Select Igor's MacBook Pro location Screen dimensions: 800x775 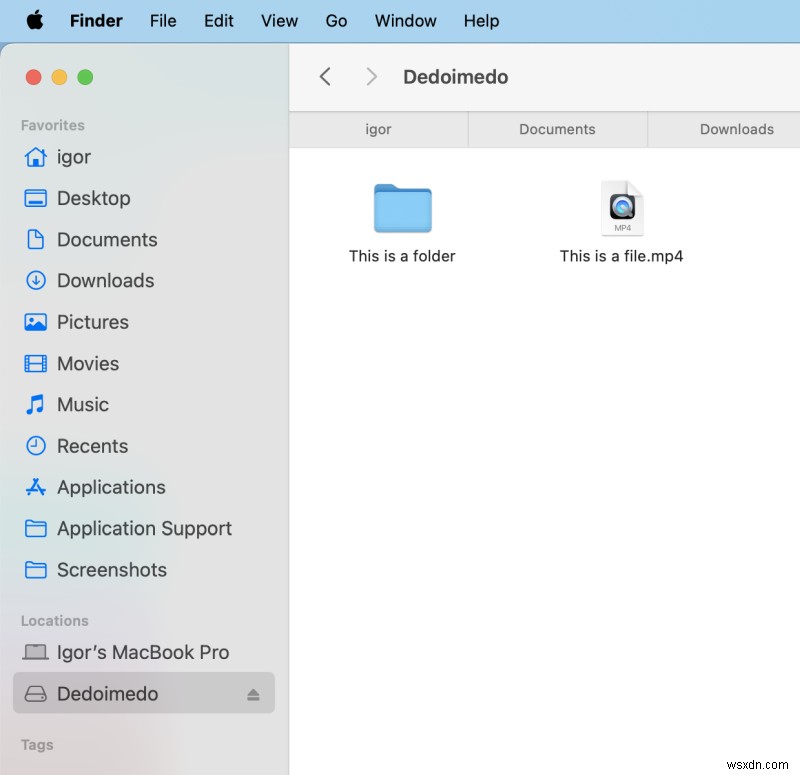click(143, 652)
